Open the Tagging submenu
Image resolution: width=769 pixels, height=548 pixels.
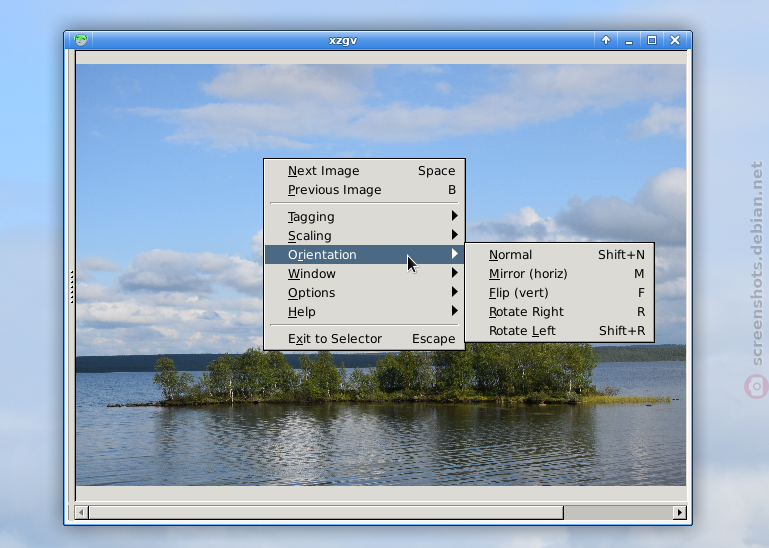click(x=364, y=216)
